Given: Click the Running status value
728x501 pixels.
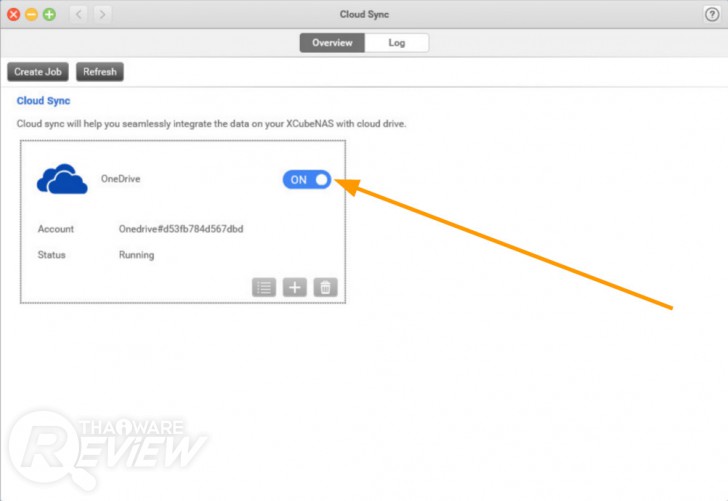Looking at the screenshot, I should click(136, 255).
